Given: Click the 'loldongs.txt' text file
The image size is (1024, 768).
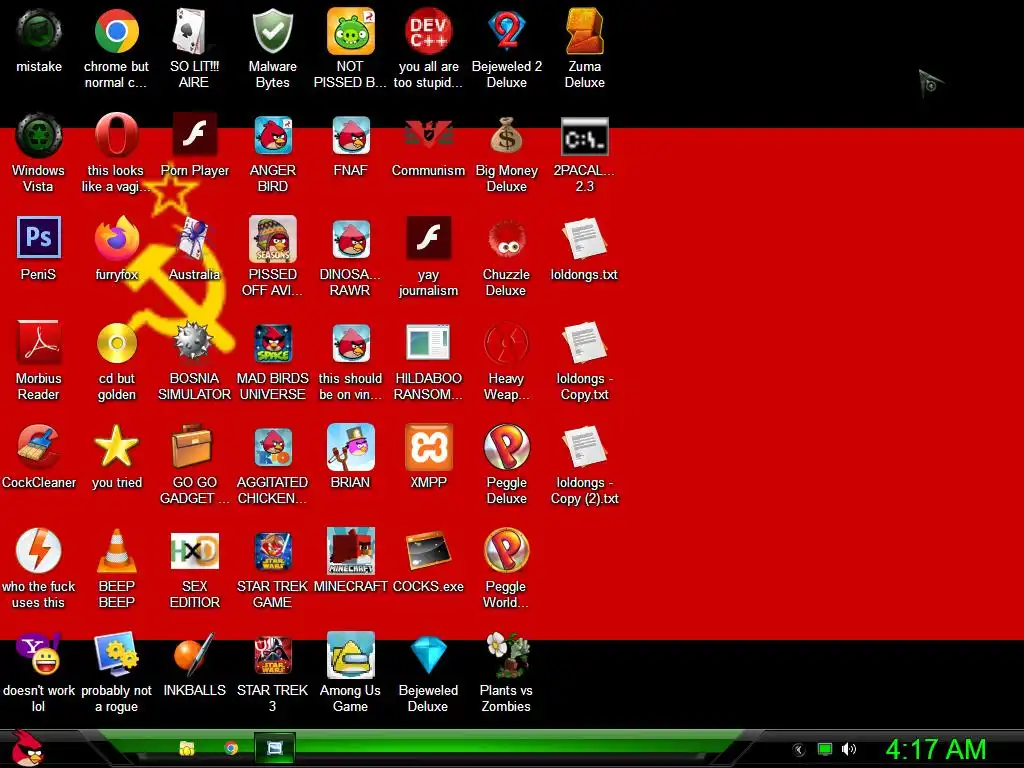Looking at the screenshot, I should point(584,238).
